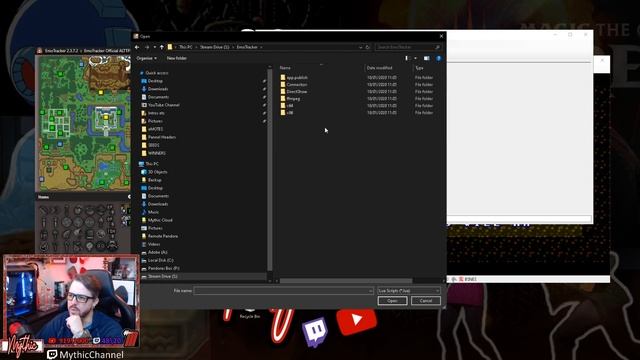Open the eMOTES folder in navigation pane
Screen dimensions: 640x360
[x=155, y=129]
